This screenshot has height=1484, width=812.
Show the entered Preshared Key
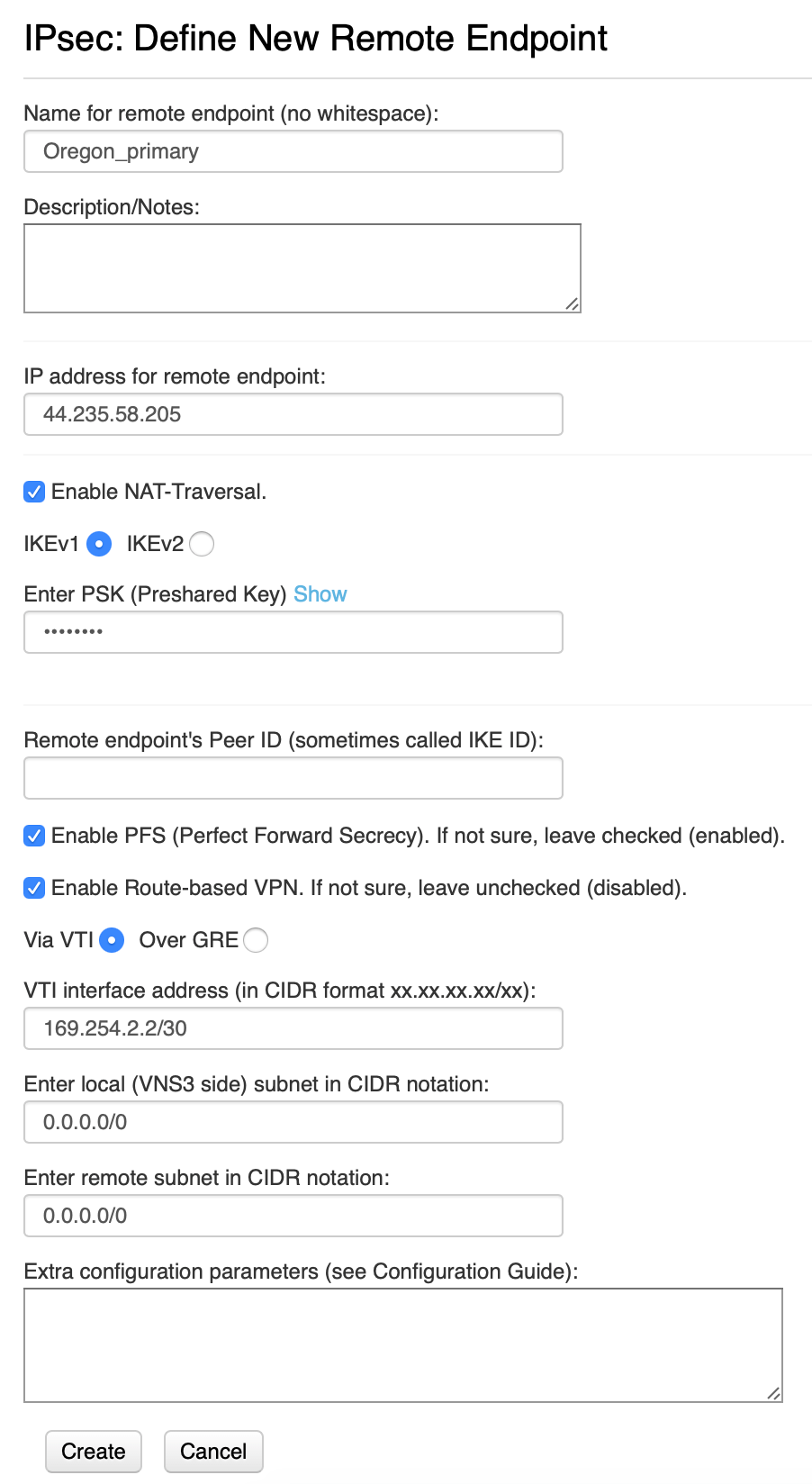point(320,593)
